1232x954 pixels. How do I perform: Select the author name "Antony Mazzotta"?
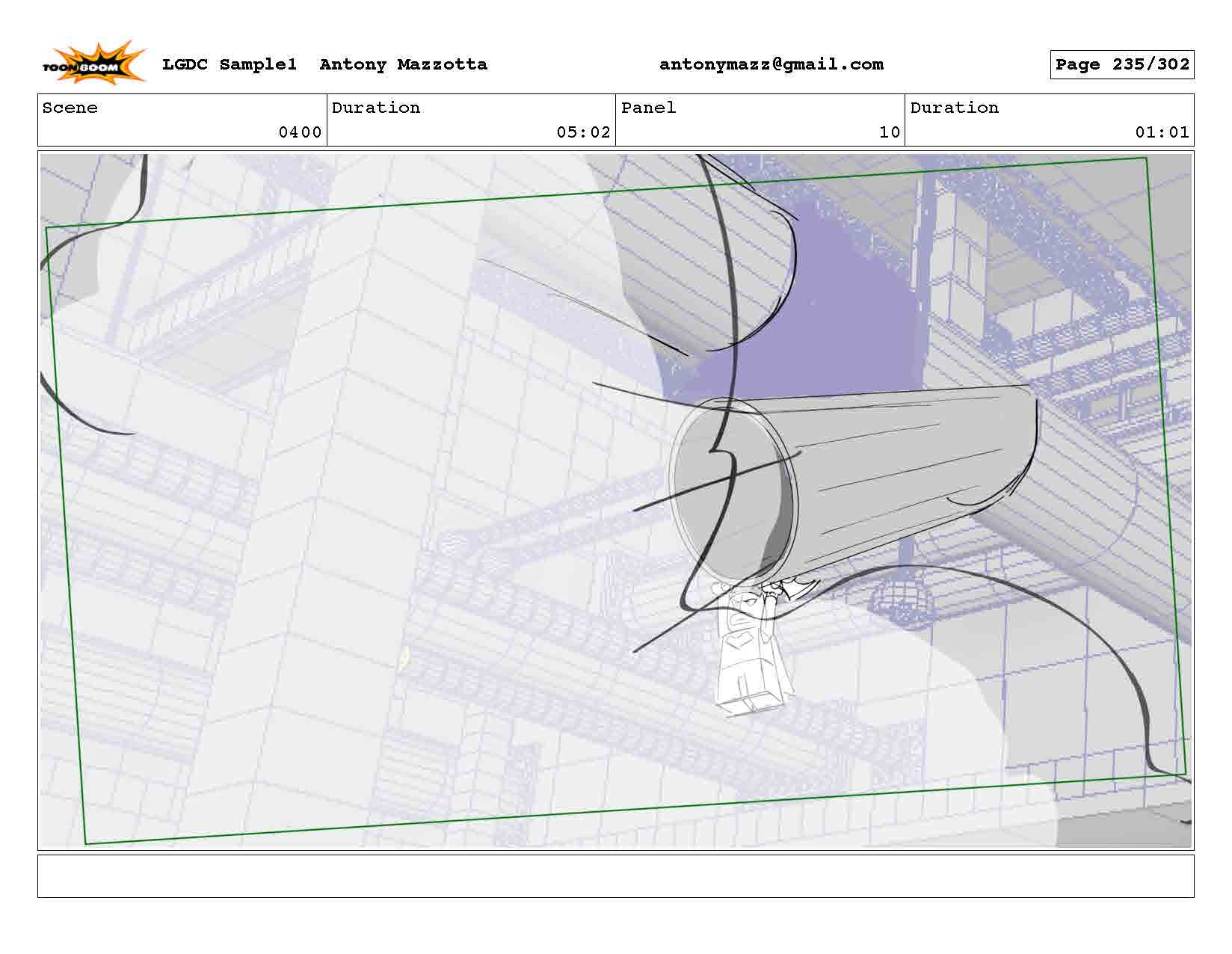404,65
